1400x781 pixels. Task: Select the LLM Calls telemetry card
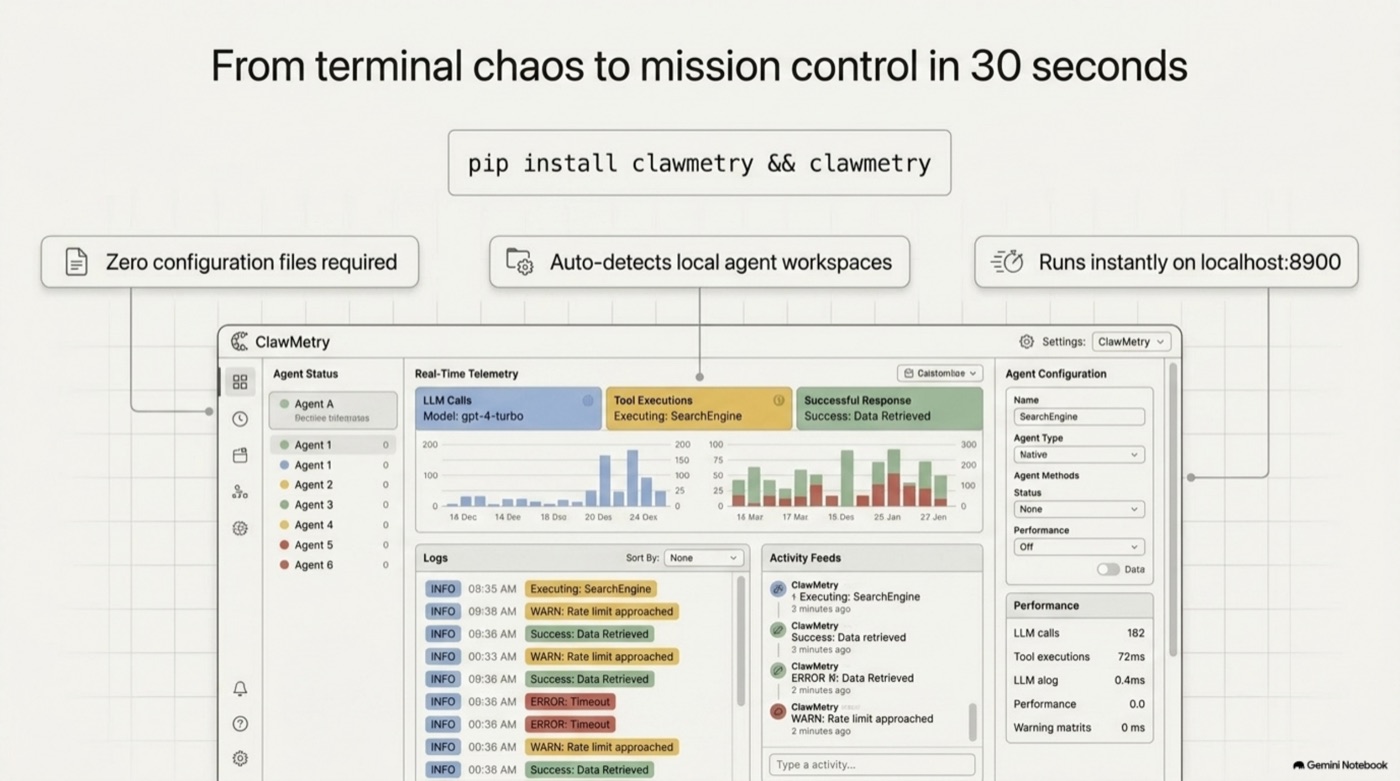(x=508, y=408)
